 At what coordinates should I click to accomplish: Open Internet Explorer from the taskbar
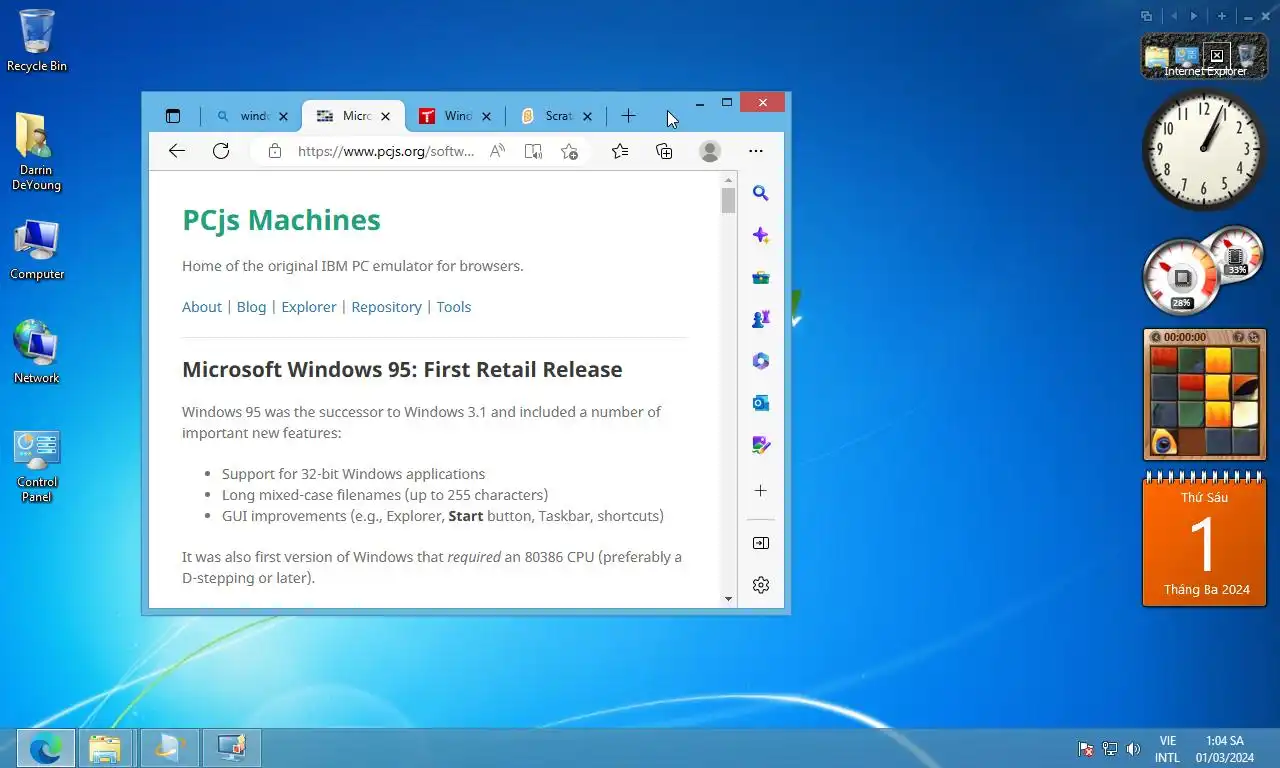coord(169,748)
